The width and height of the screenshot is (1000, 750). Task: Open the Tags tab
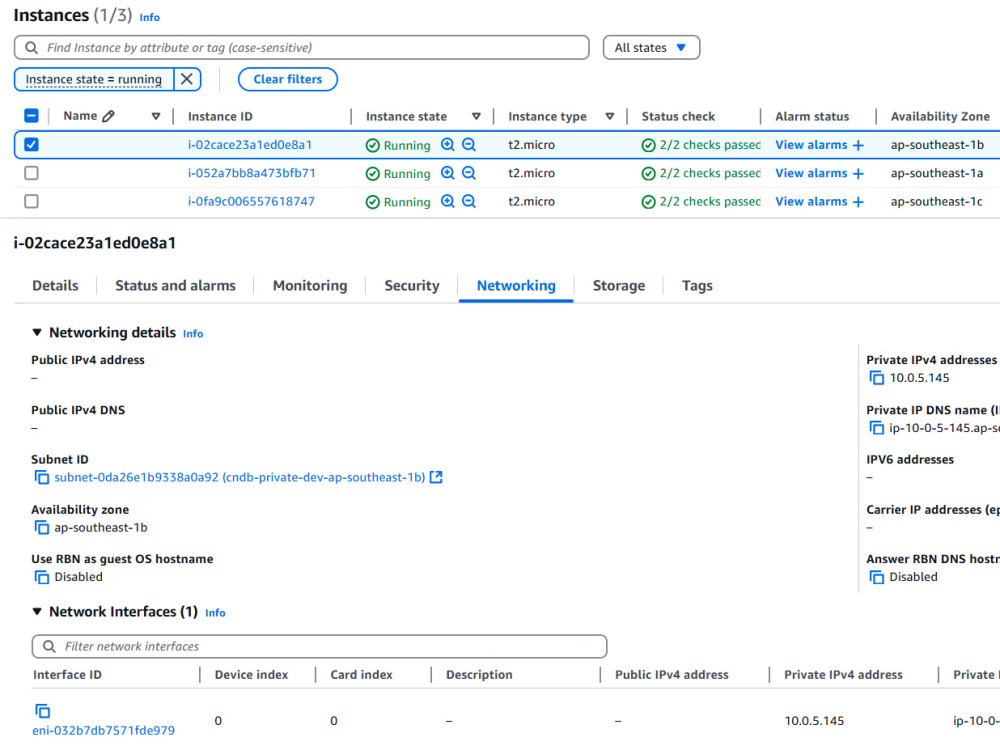pos(697,286)
